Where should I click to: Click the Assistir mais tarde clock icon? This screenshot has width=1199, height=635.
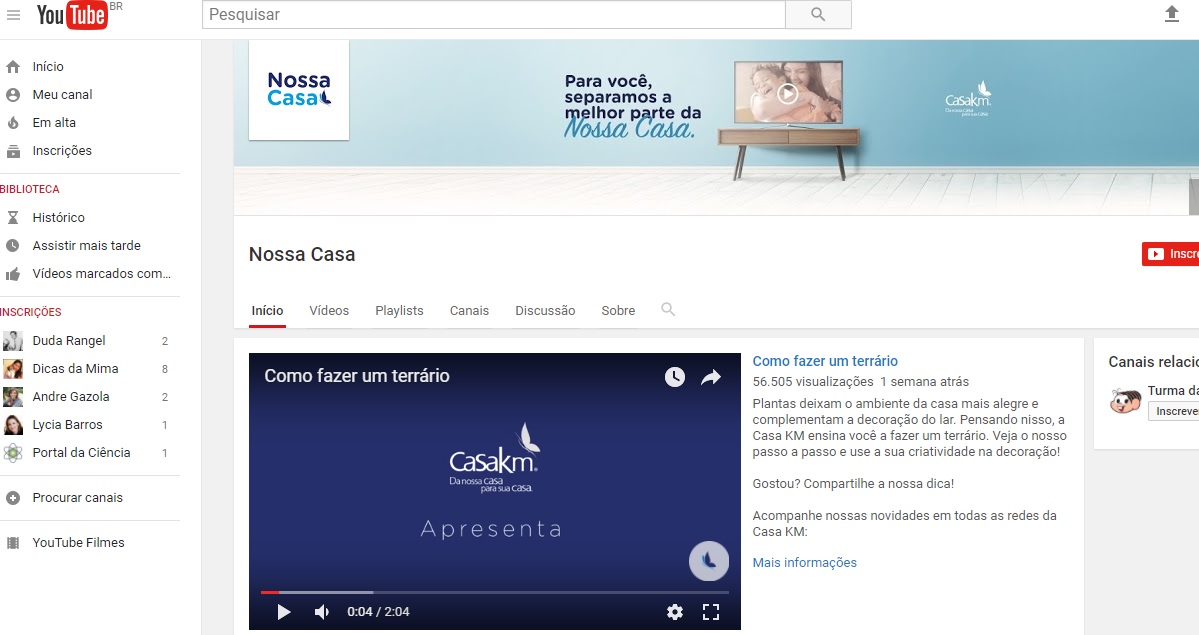13,246
